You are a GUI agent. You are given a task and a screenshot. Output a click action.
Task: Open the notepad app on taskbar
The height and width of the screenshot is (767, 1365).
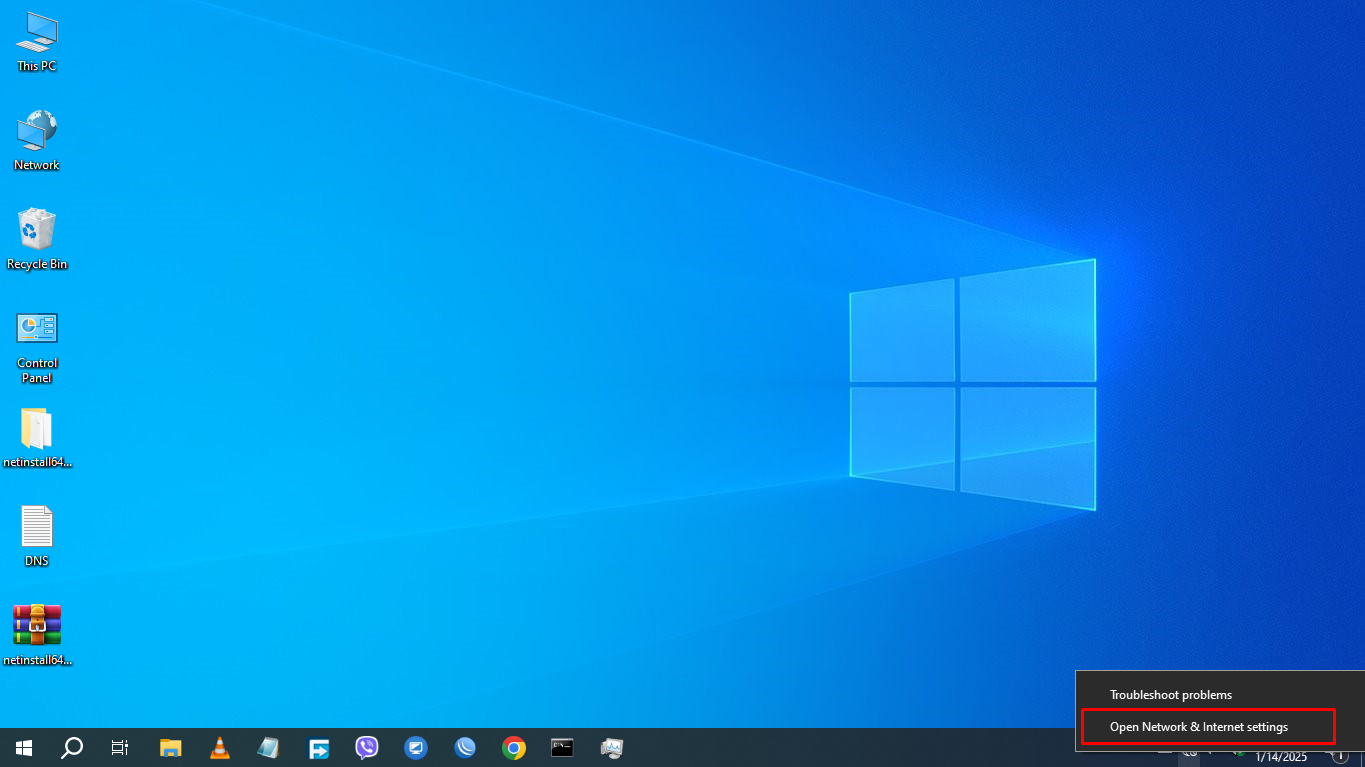tap(269, 748)
